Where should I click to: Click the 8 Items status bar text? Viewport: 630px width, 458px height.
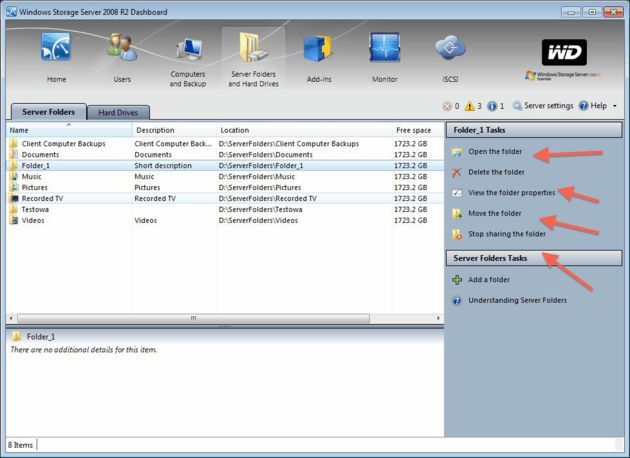(20, 445)
